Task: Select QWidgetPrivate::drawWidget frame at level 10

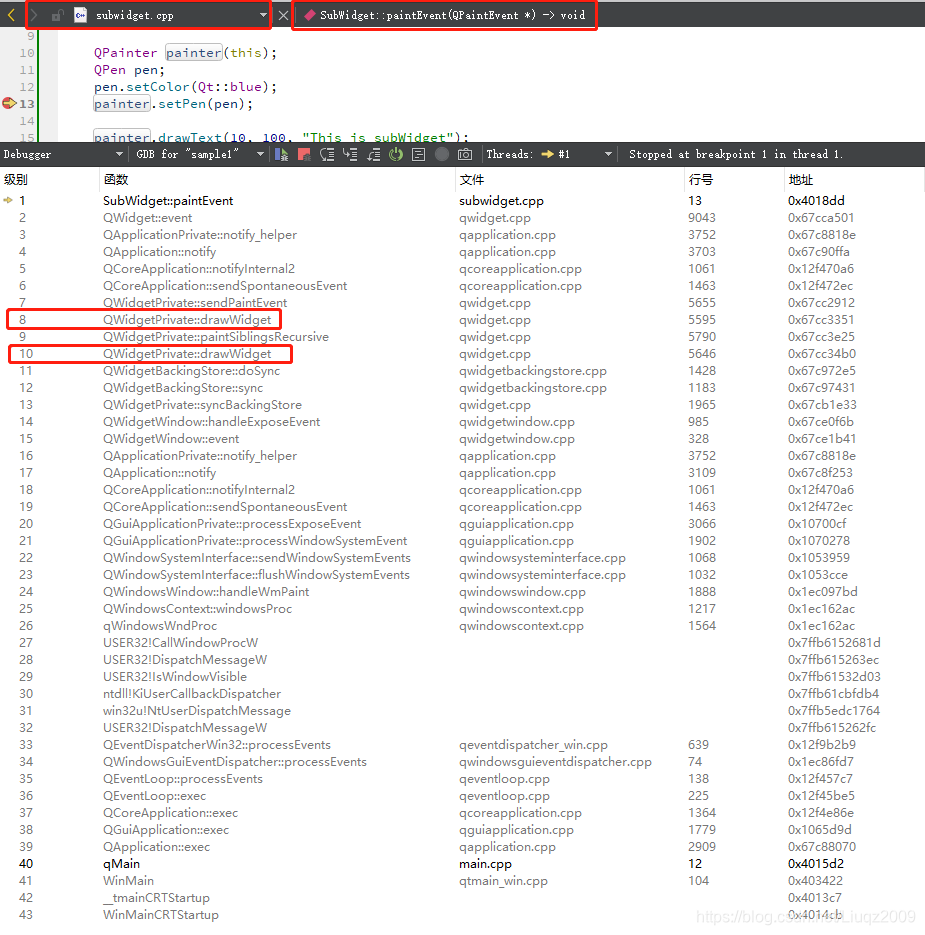Action: pyautogui.click(x=462, y=354)
